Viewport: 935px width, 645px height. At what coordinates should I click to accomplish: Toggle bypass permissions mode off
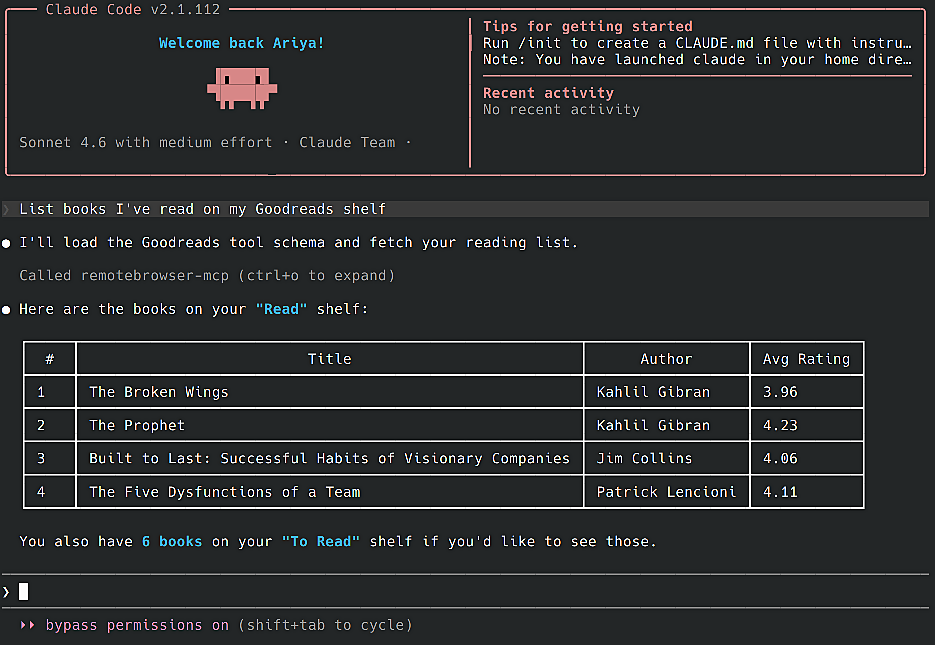pos(130,625)
